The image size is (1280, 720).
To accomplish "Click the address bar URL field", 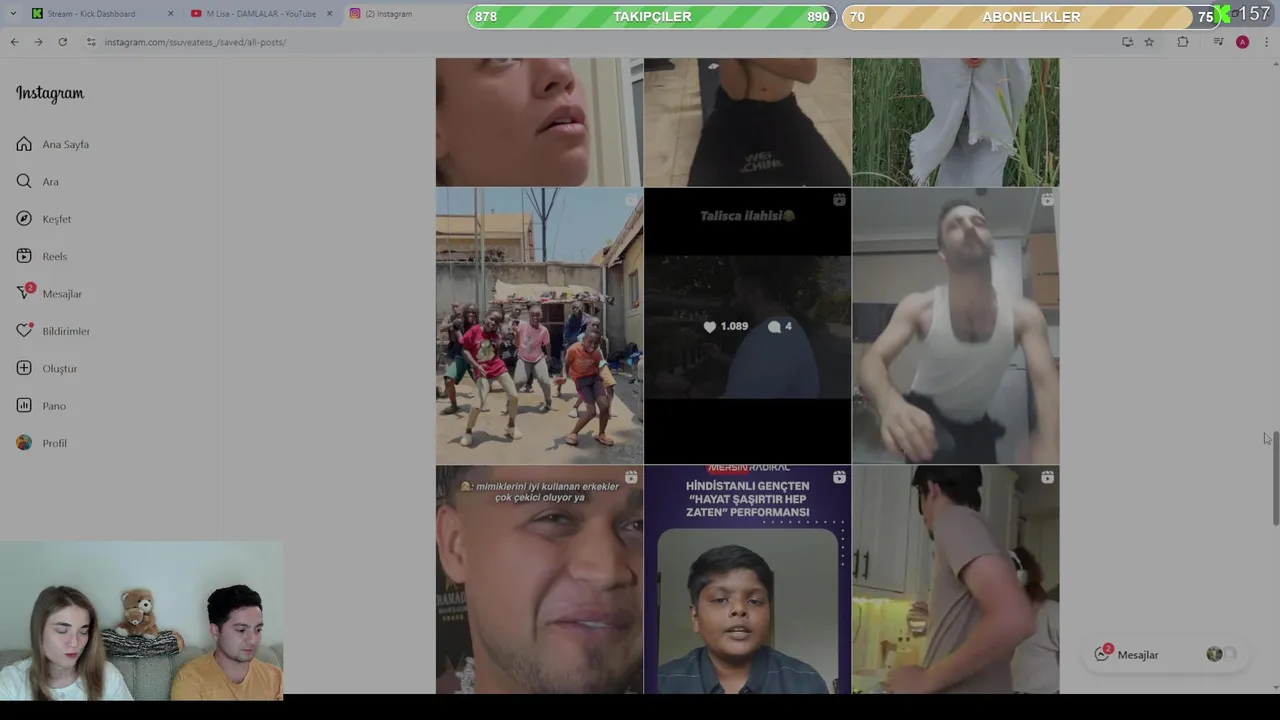I will click(x=600, y=42).
